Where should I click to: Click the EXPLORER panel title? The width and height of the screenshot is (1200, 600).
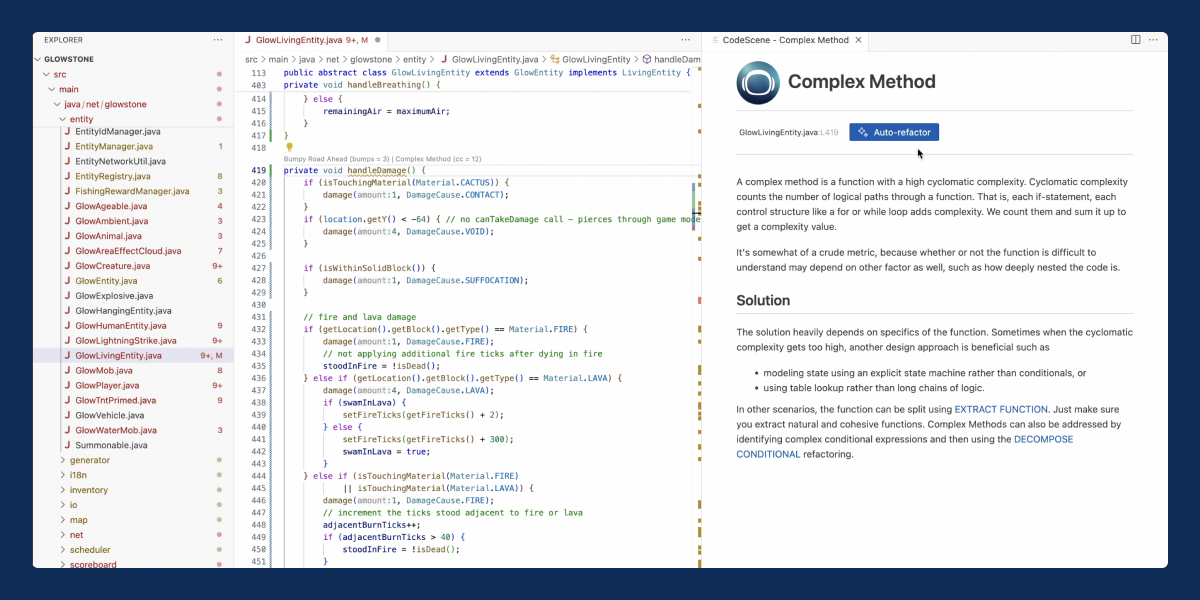click(63, 40)
